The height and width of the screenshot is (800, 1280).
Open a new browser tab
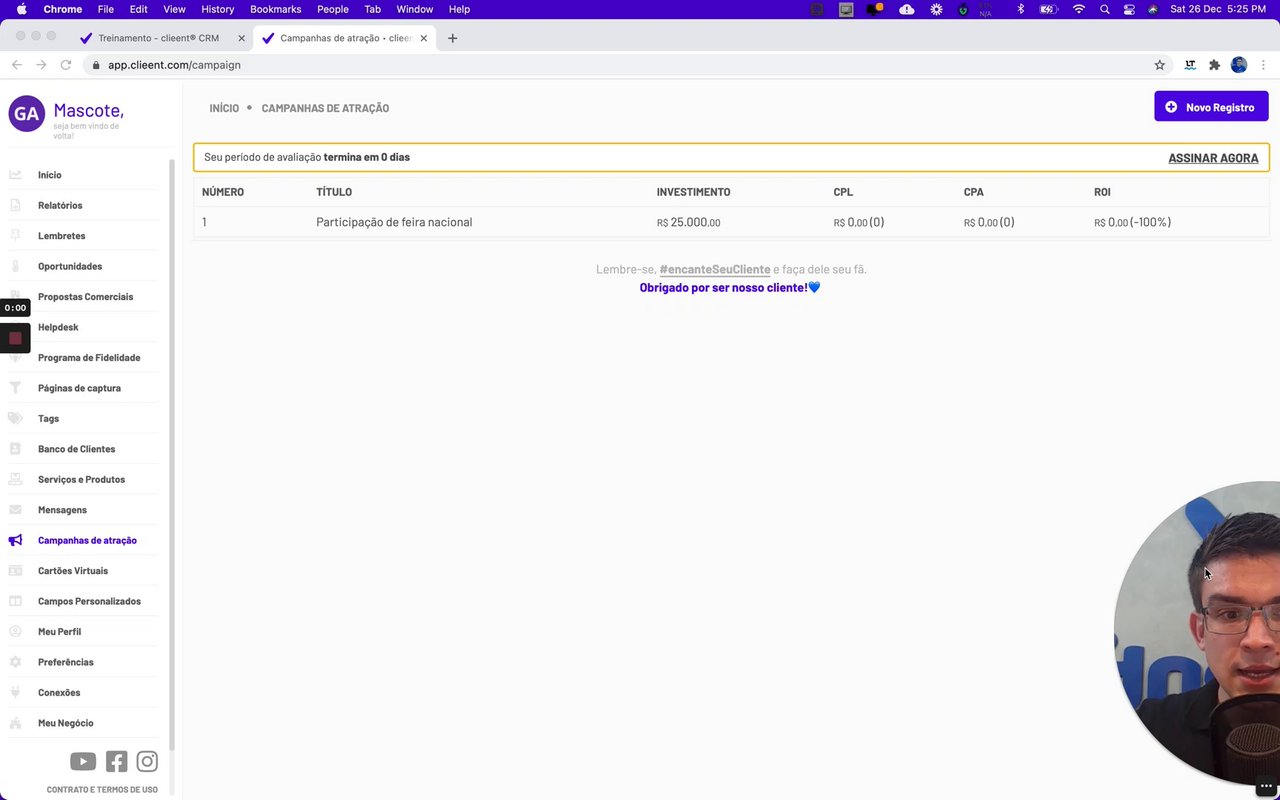[453, 38]
